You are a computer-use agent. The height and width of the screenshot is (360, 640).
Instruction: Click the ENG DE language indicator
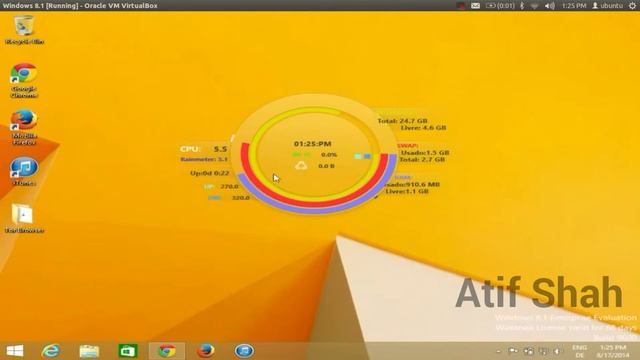(579, 351)
